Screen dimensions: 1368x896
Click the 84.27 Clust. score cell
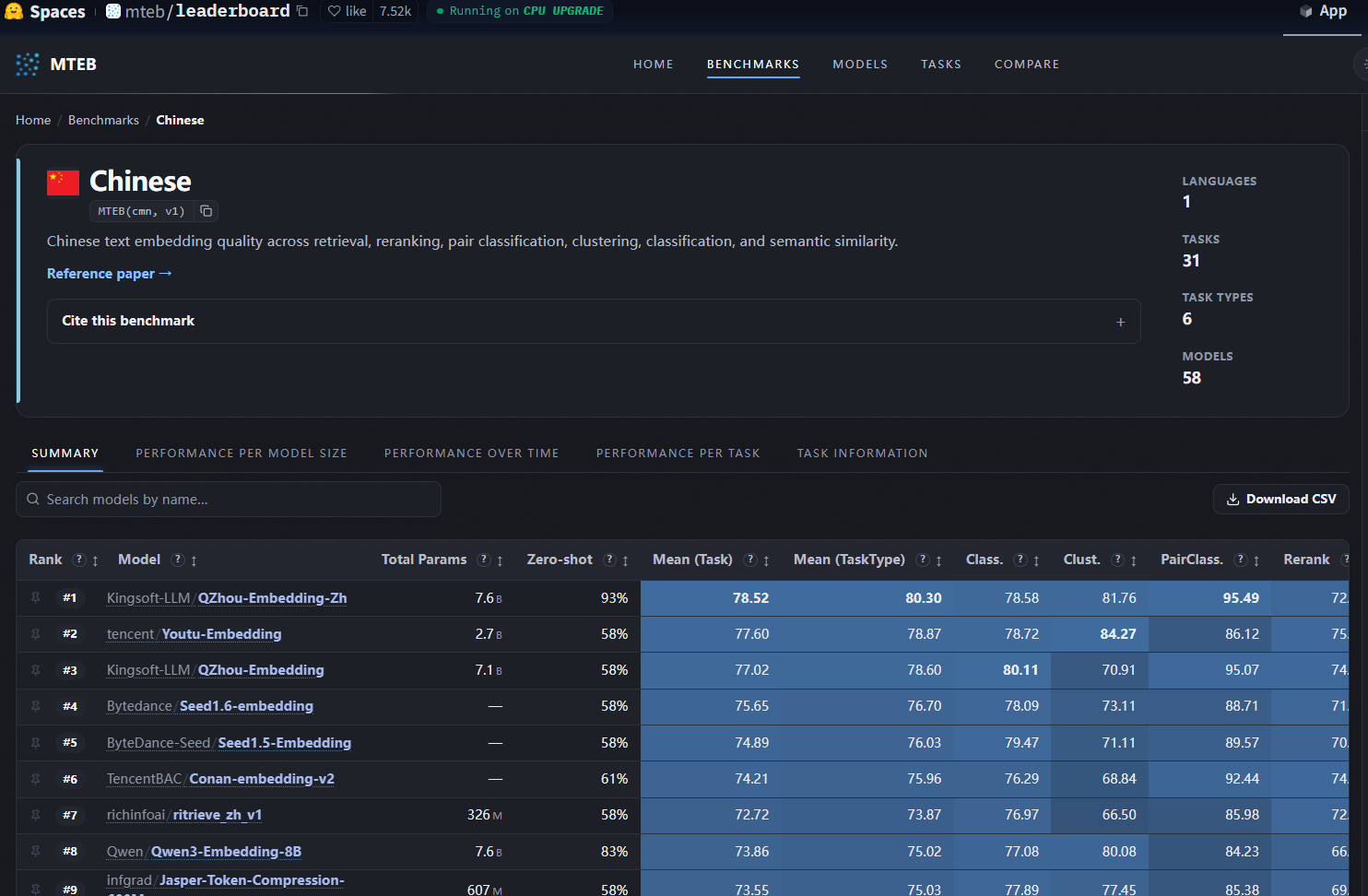click(1100, 634)
